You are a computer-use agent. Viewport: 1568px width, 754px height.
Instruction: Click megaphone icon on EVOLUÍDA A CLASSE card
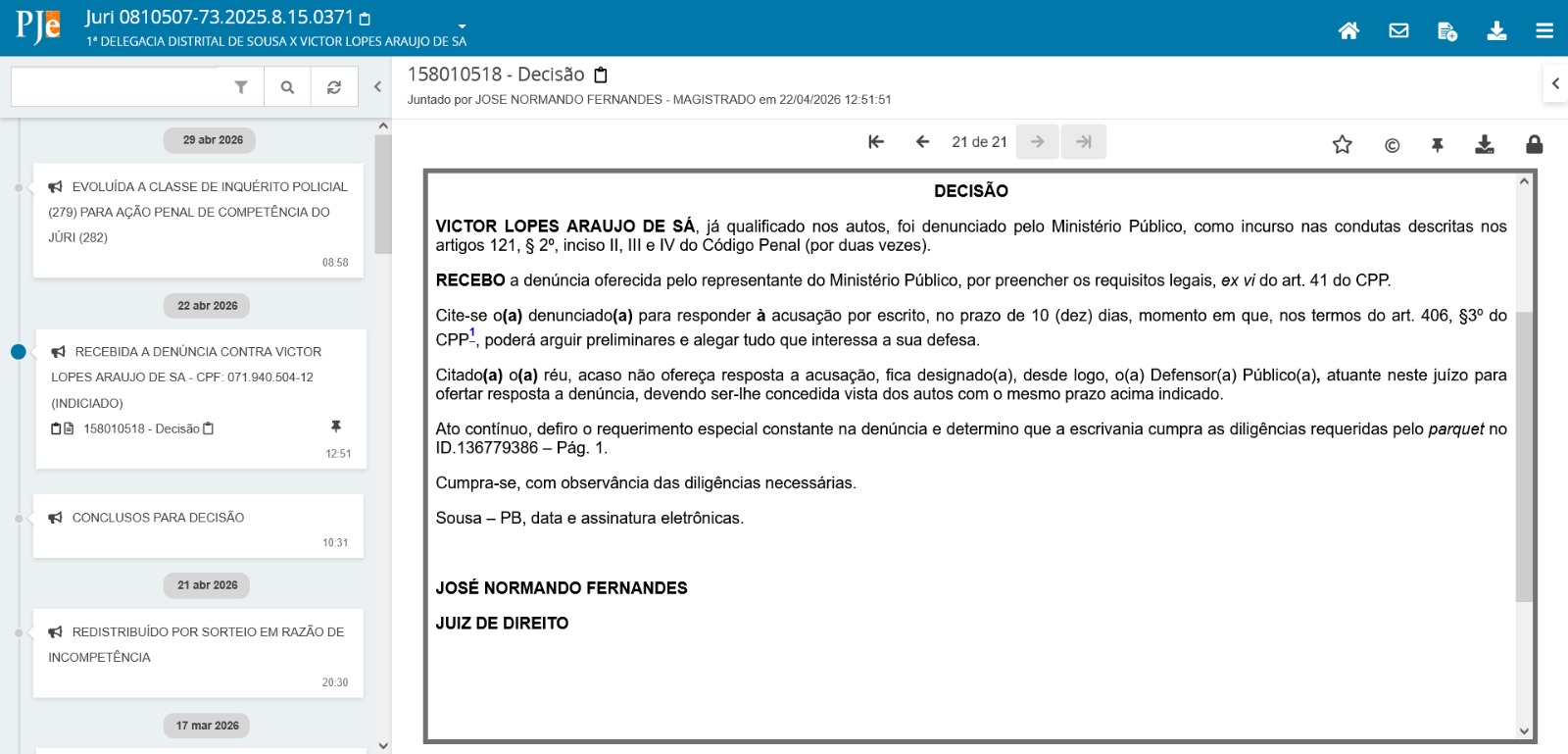click(x=56, y=187)
